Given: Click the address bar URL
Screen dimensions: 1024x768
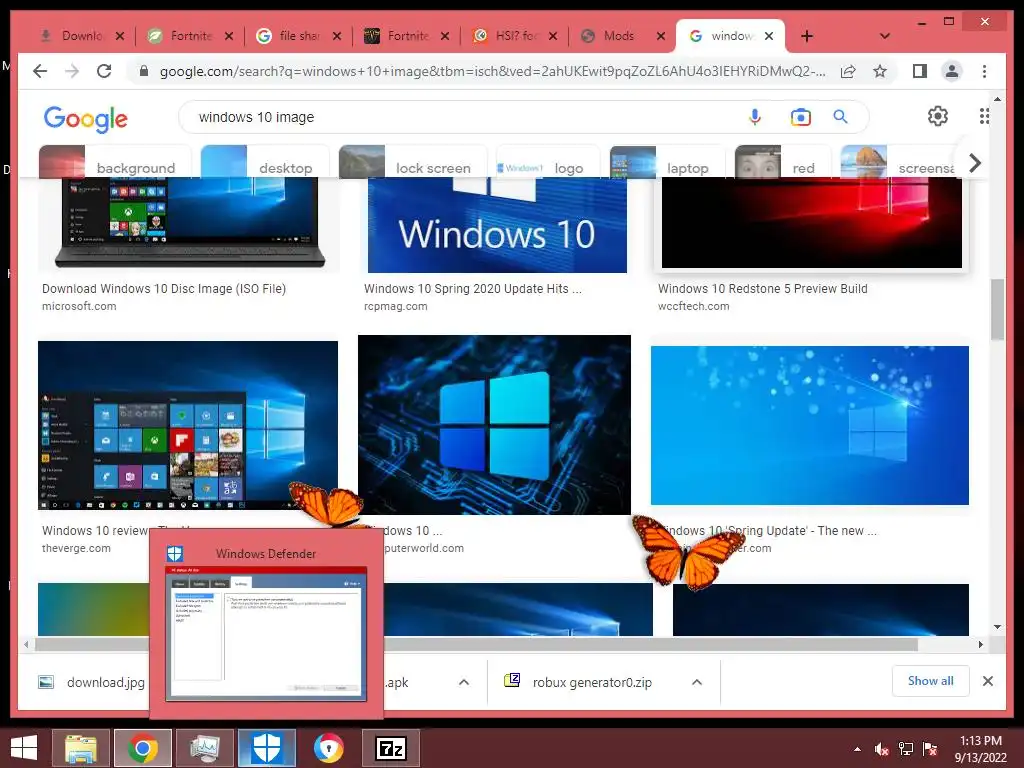Looking at the screenshot, I should click(x=492, y=71).
